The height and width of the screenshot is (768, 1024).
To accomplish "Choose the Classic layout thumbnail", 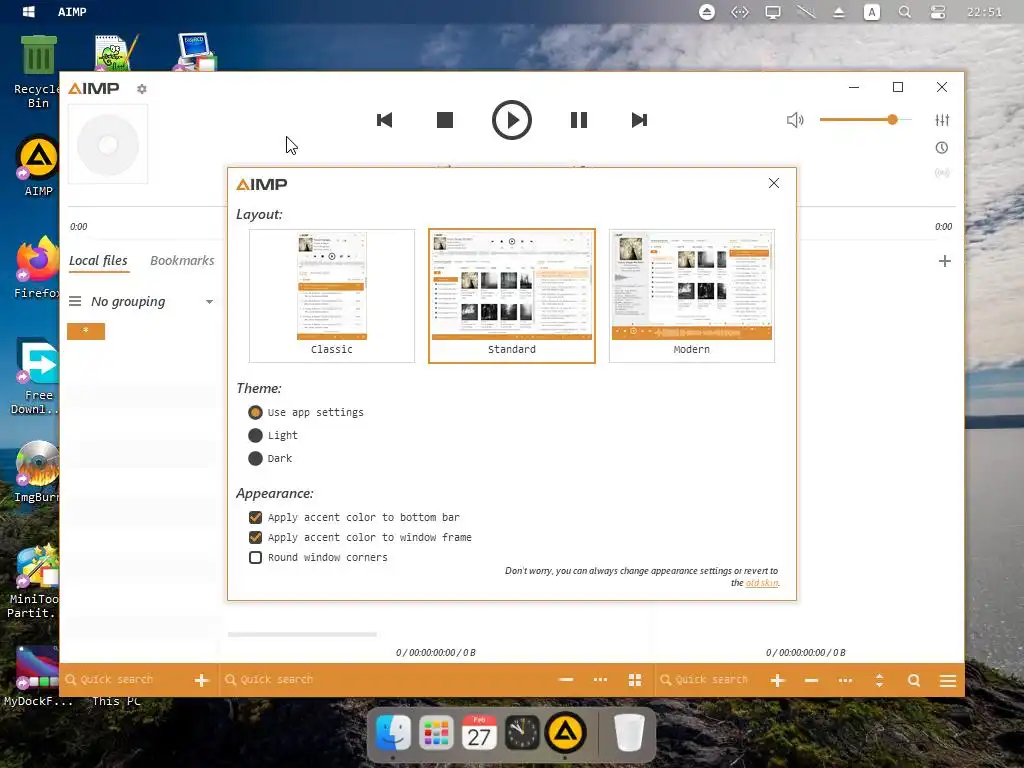I will pos(332,296).
